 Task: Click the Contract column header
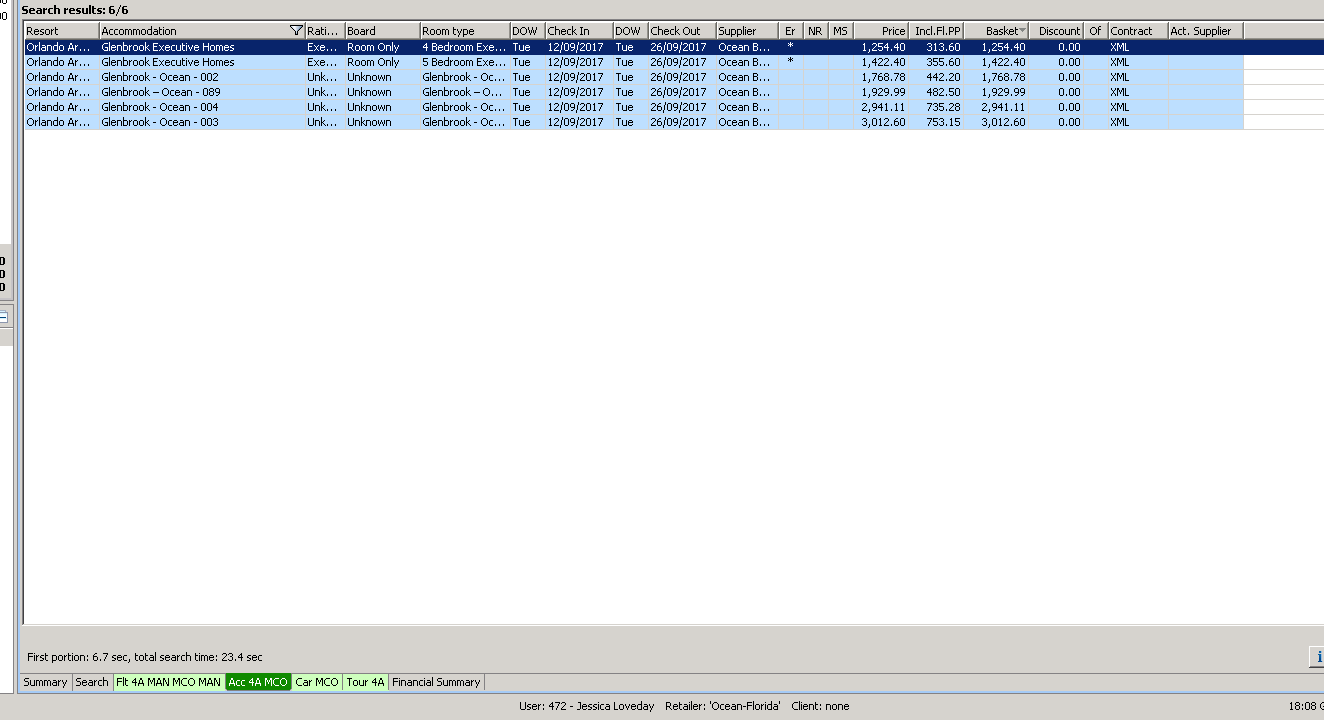pos(1137,31)
